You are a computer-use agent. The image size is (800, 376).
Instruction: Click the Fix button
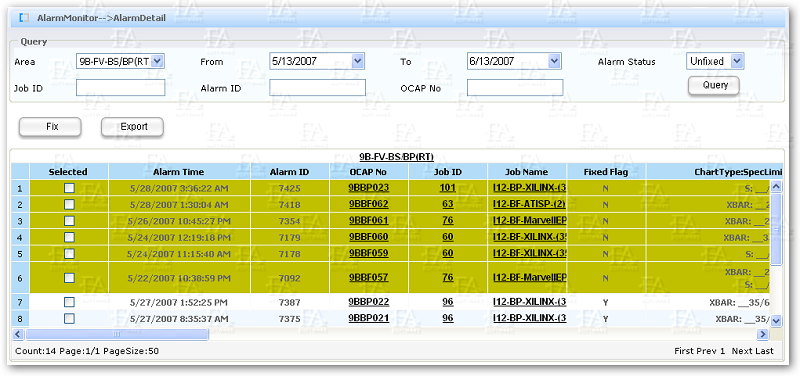[50, 127]
